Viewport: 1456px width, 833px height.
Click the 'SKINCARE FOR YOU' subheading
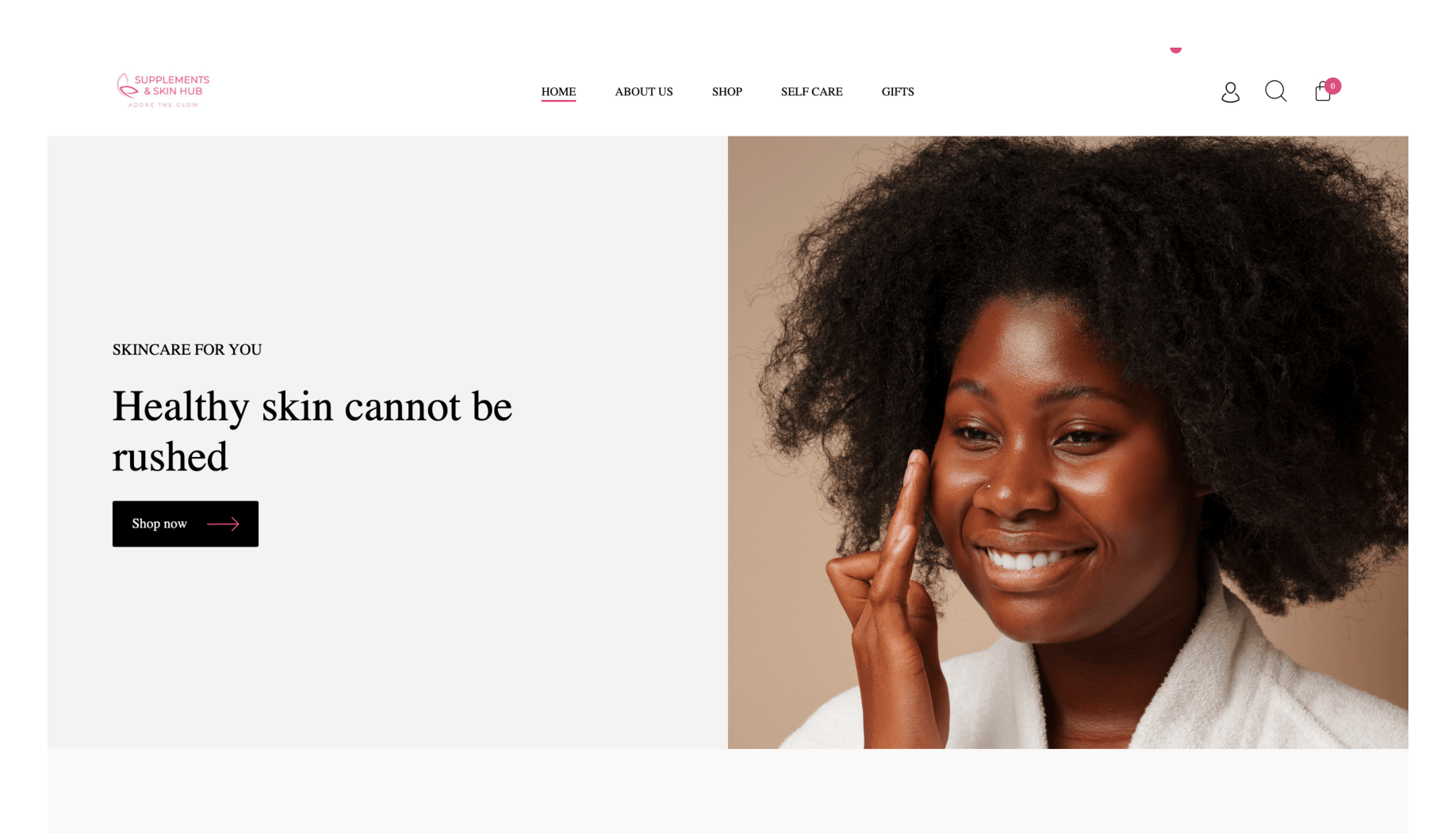click(x=187, y=350)
